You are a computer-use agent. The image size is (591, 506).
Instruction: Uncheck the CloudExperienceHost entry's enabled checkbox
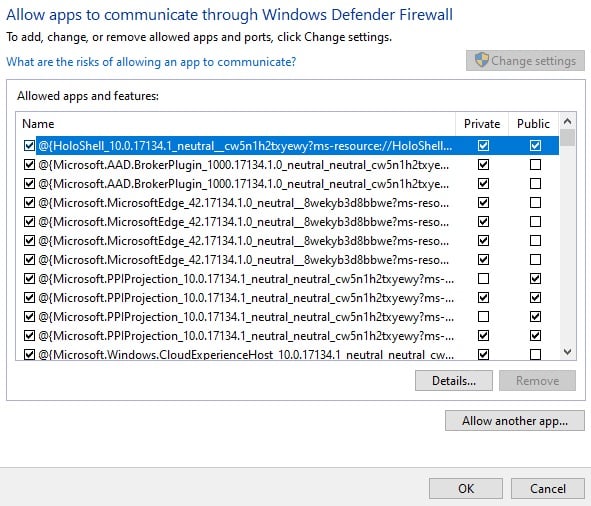pos(29,354)
